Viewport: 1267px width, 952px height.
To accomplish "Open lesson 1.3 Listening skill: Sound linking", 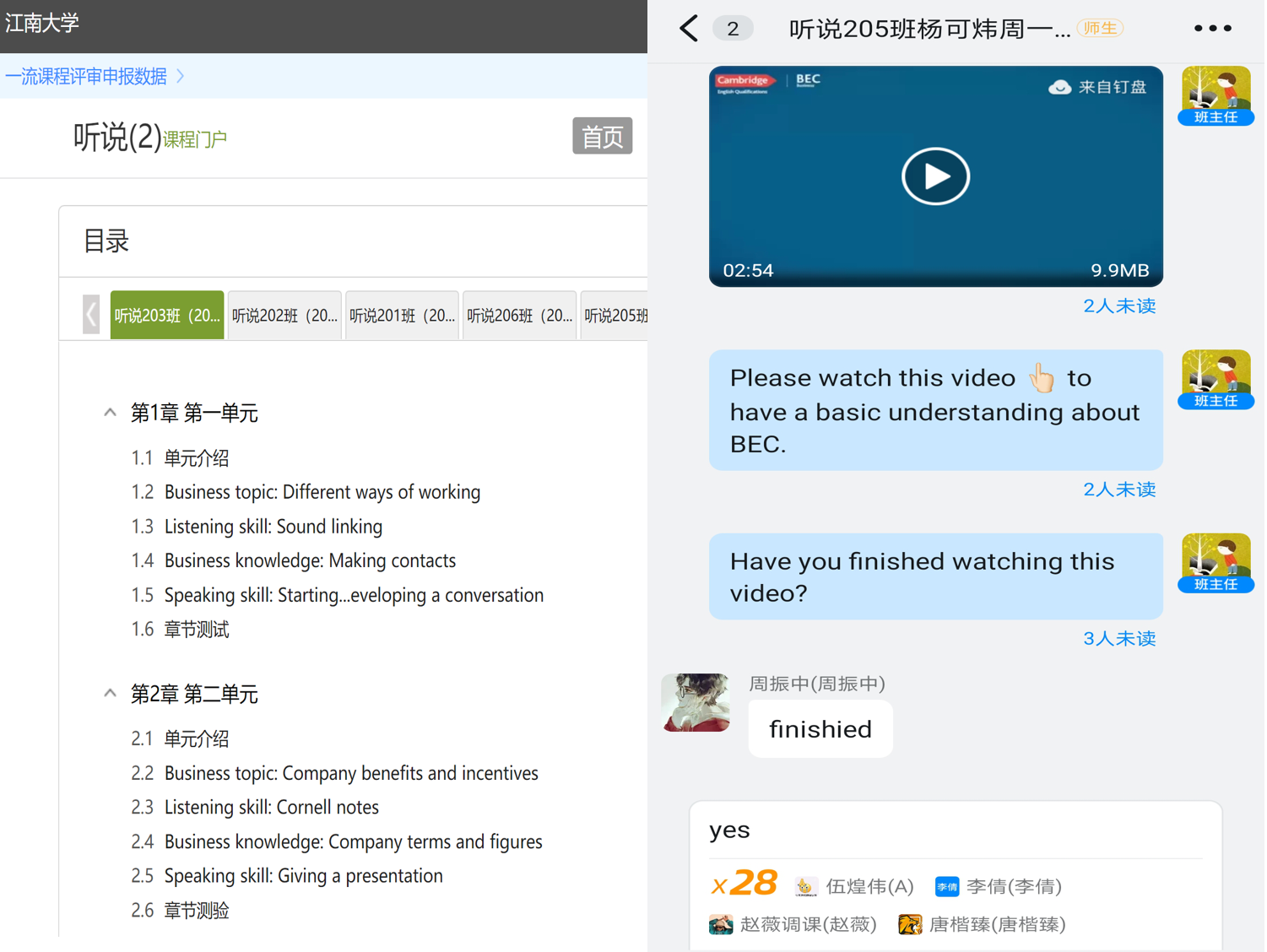I will 273,527.
